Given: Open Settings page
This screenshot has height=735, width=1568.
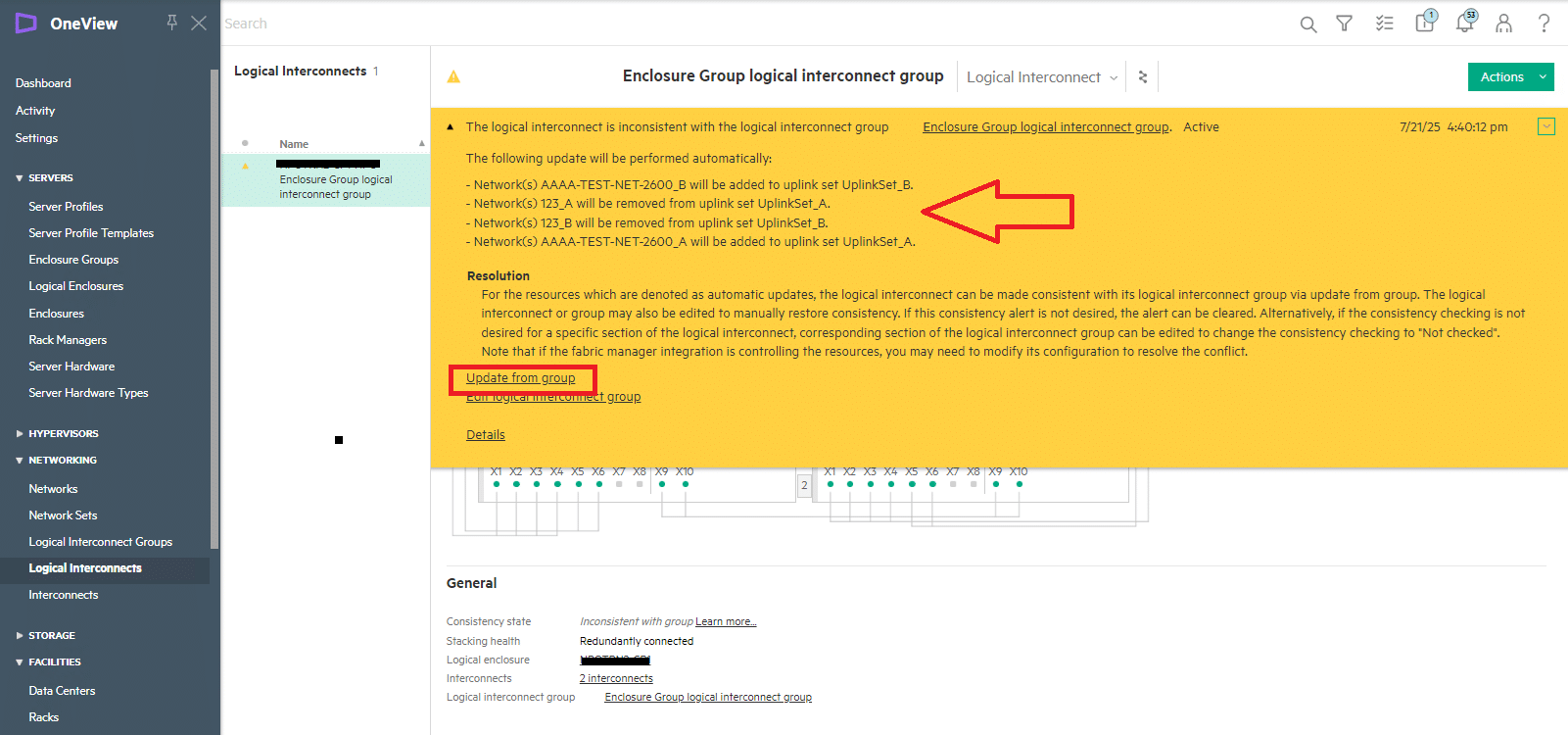Looking at the screenshot, I should point(36,138).
